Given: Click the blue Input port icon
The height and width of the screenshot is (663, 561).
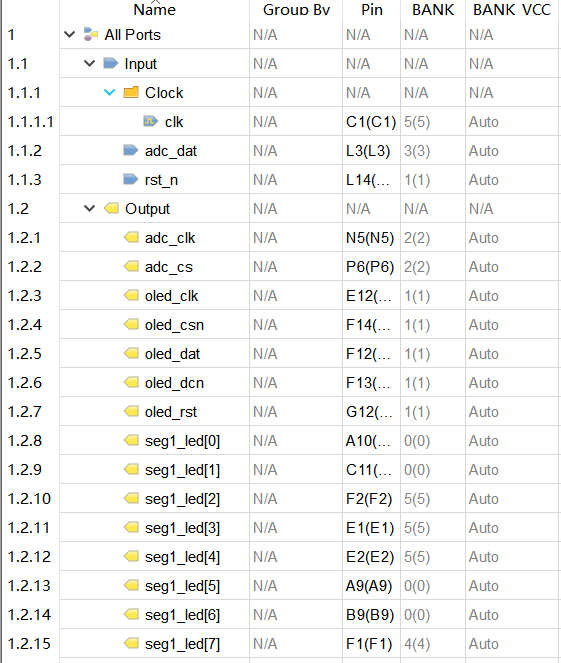Looking at the screenshot, I should tap(111, 63).
